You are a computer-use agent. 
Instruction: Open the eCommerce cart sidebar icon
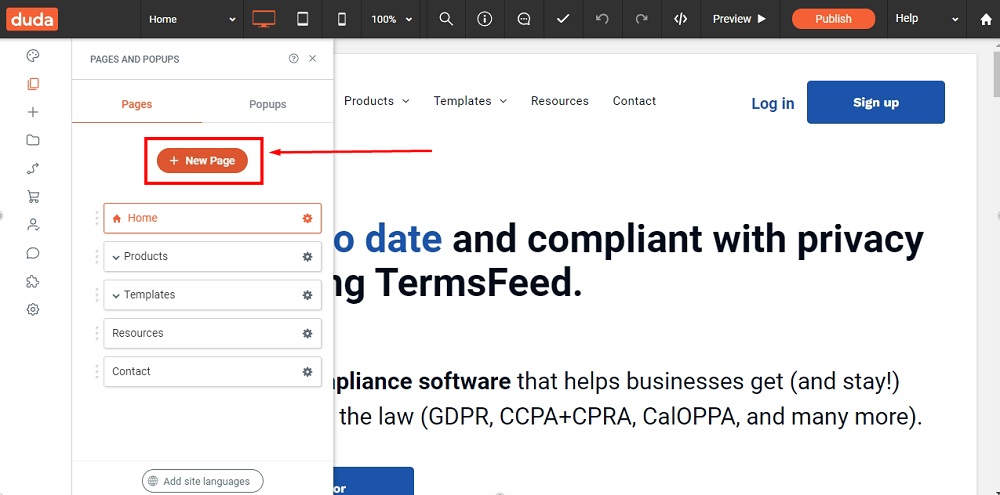[x=33, y=196]
